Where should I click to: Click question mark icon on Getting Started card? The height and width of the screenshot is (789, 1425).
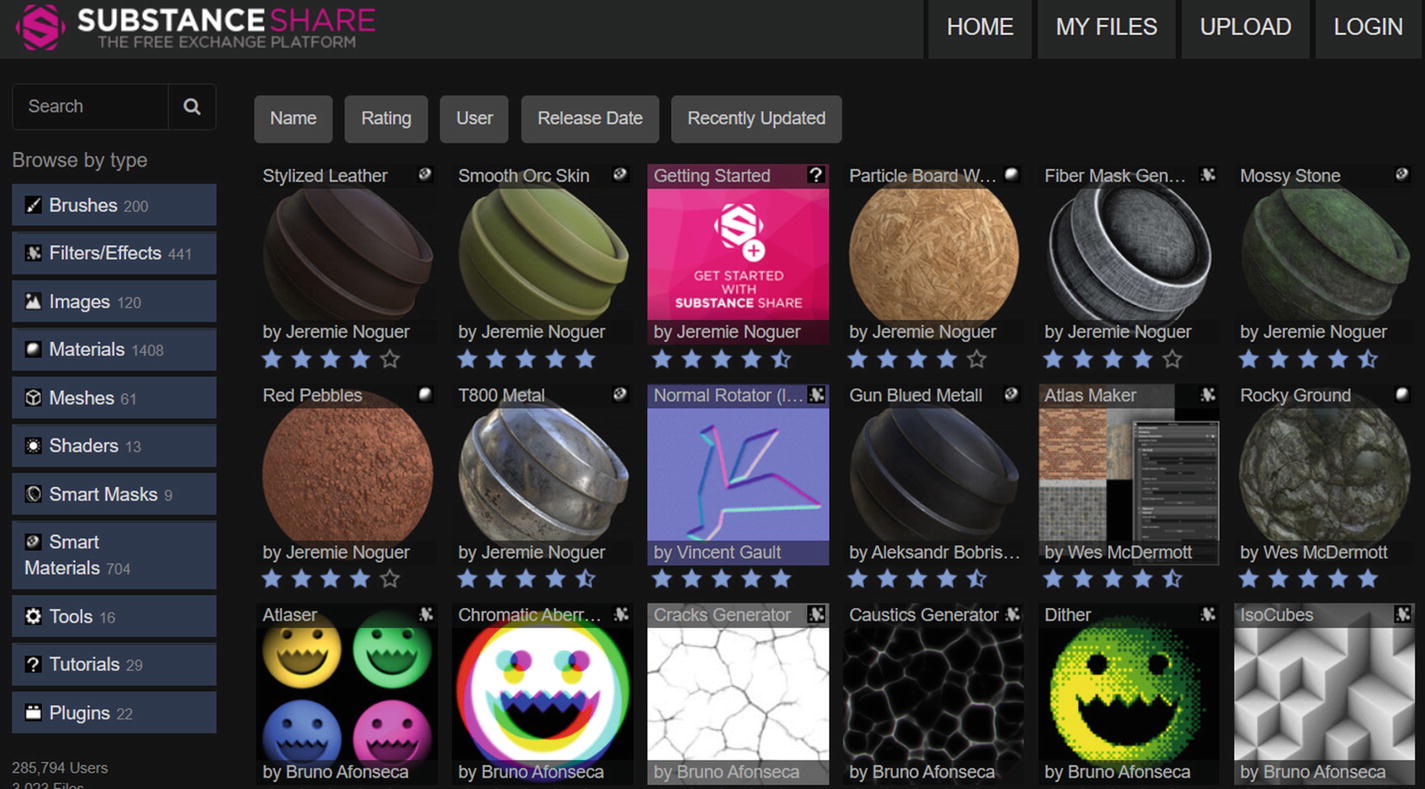pos(816,175)
